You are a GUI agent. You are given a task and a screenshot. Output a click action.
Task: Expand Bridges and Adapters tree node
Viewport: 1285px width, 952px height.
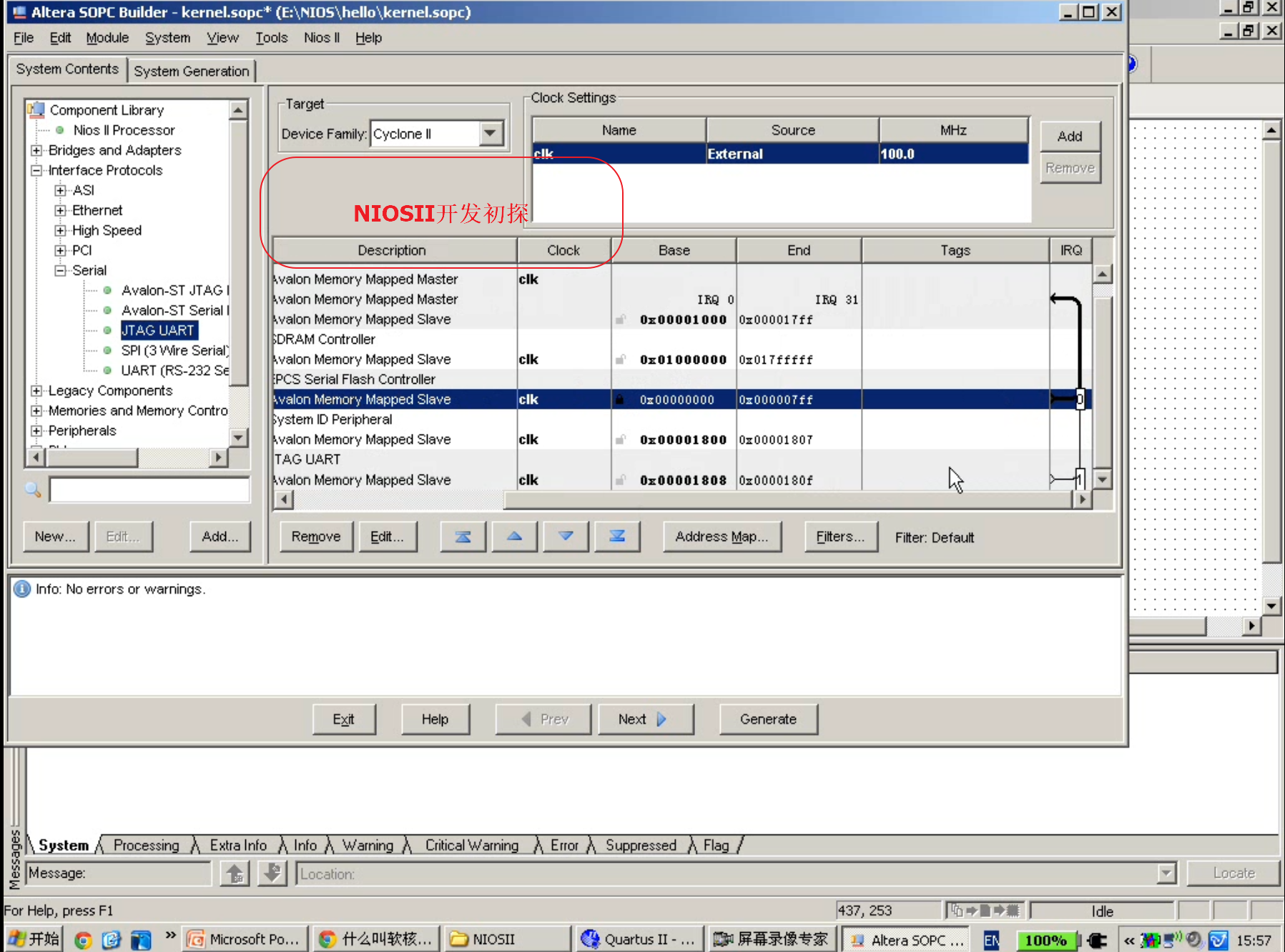[x=36, y=150]
